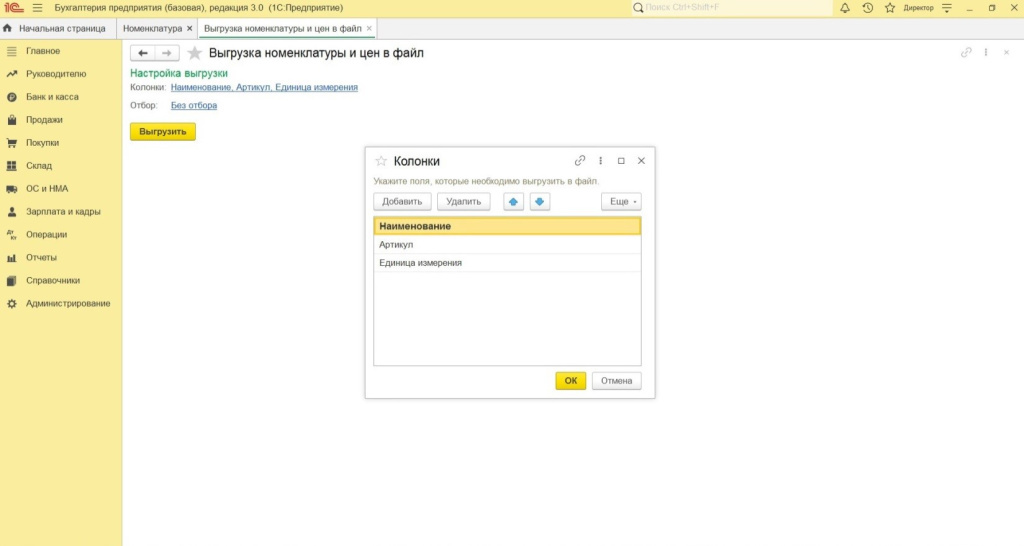Expand the Еще dropdown in dialog
The image size is (1024, 546).
coord(621,202)
